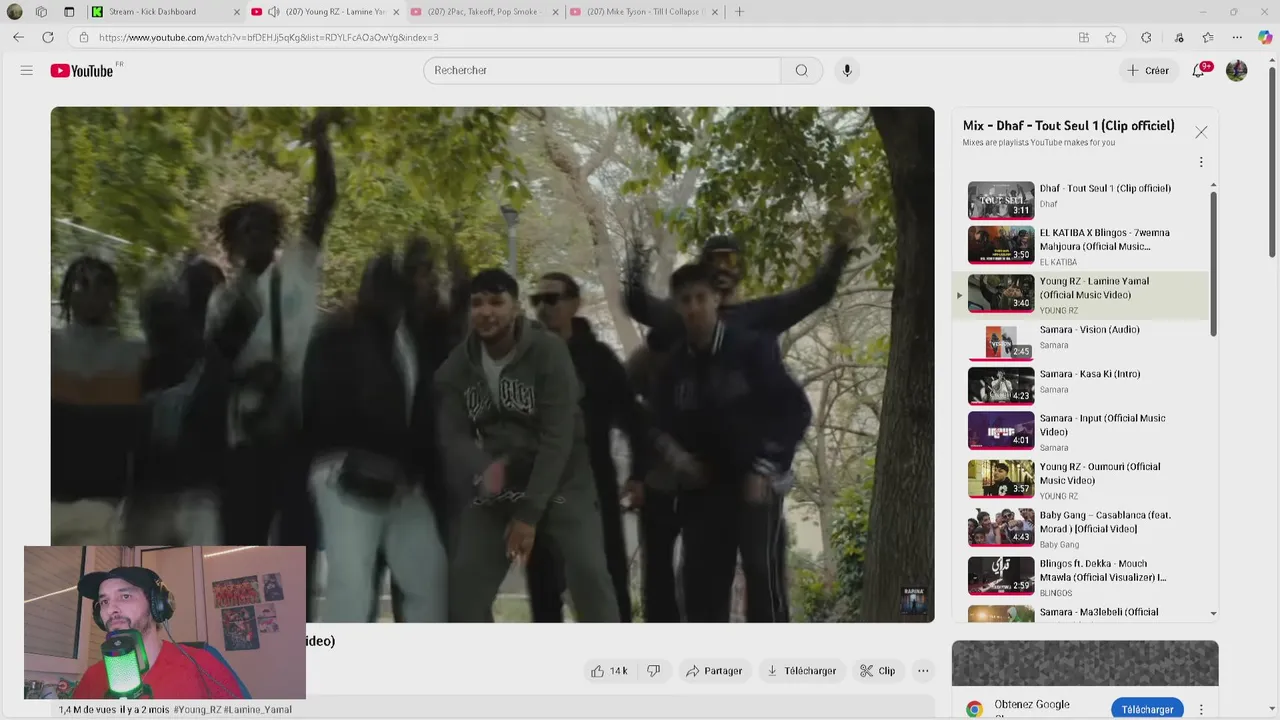Open the ad options three-dot menu

coord(1201,709)
